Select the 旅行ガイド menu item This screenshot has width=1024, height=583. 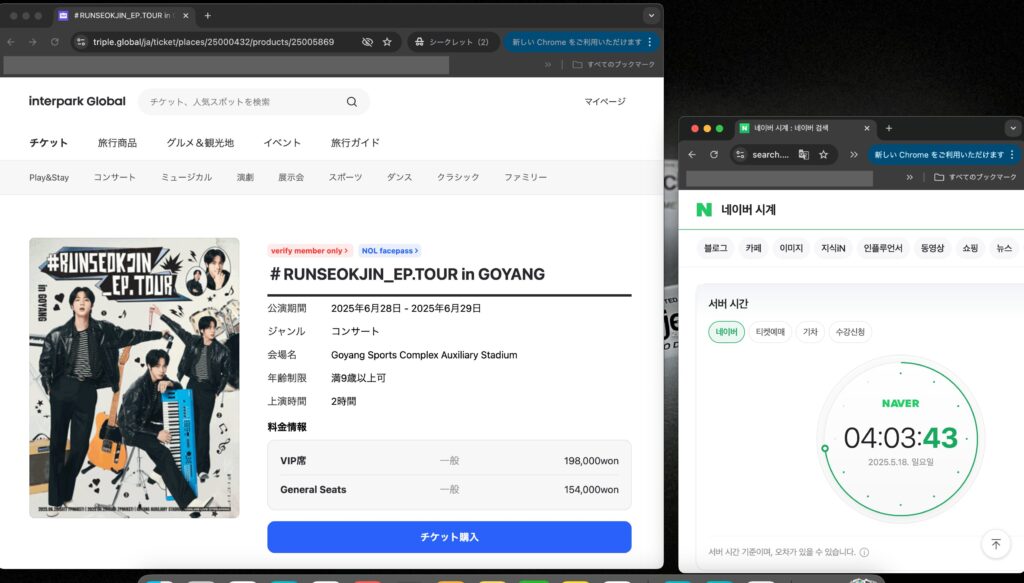coord(355,143)
